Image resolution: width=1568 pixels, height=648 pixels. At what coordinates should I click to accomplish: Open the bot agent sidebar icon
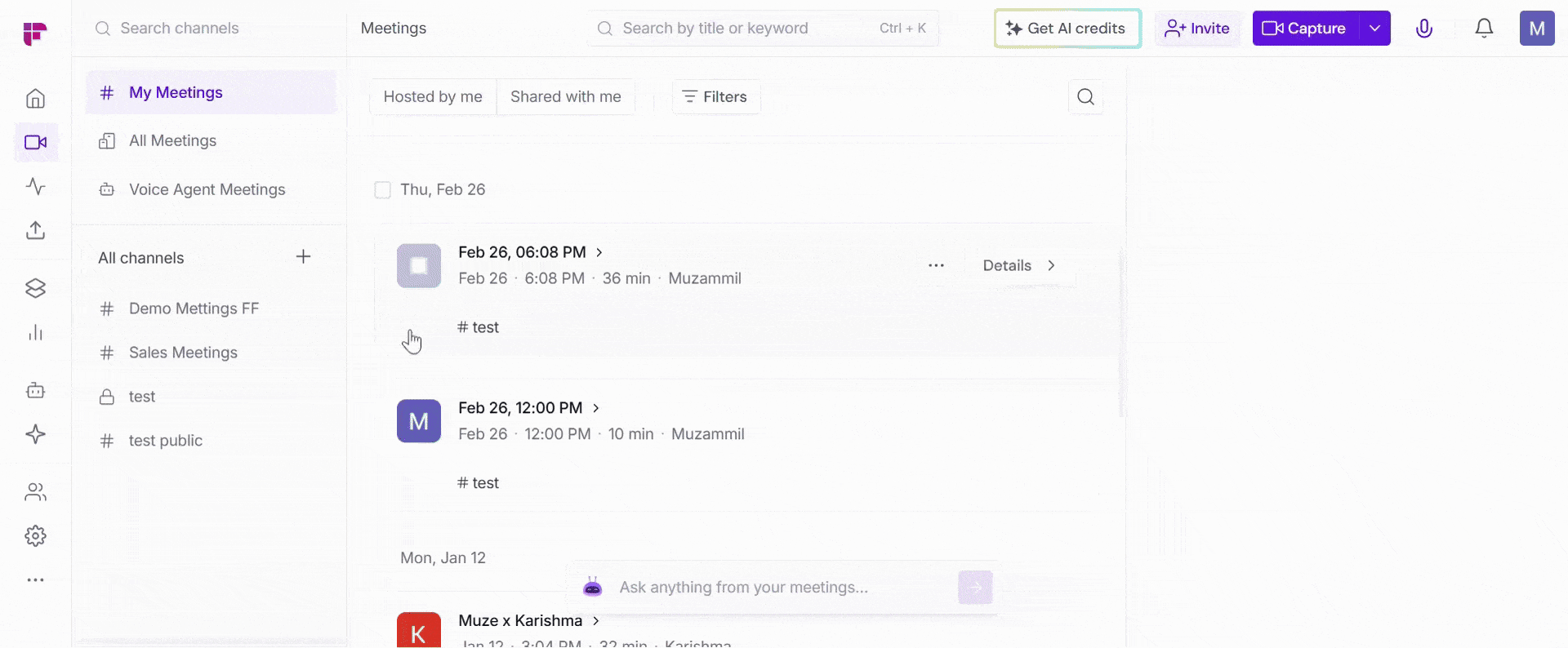[x=35, y=390]
